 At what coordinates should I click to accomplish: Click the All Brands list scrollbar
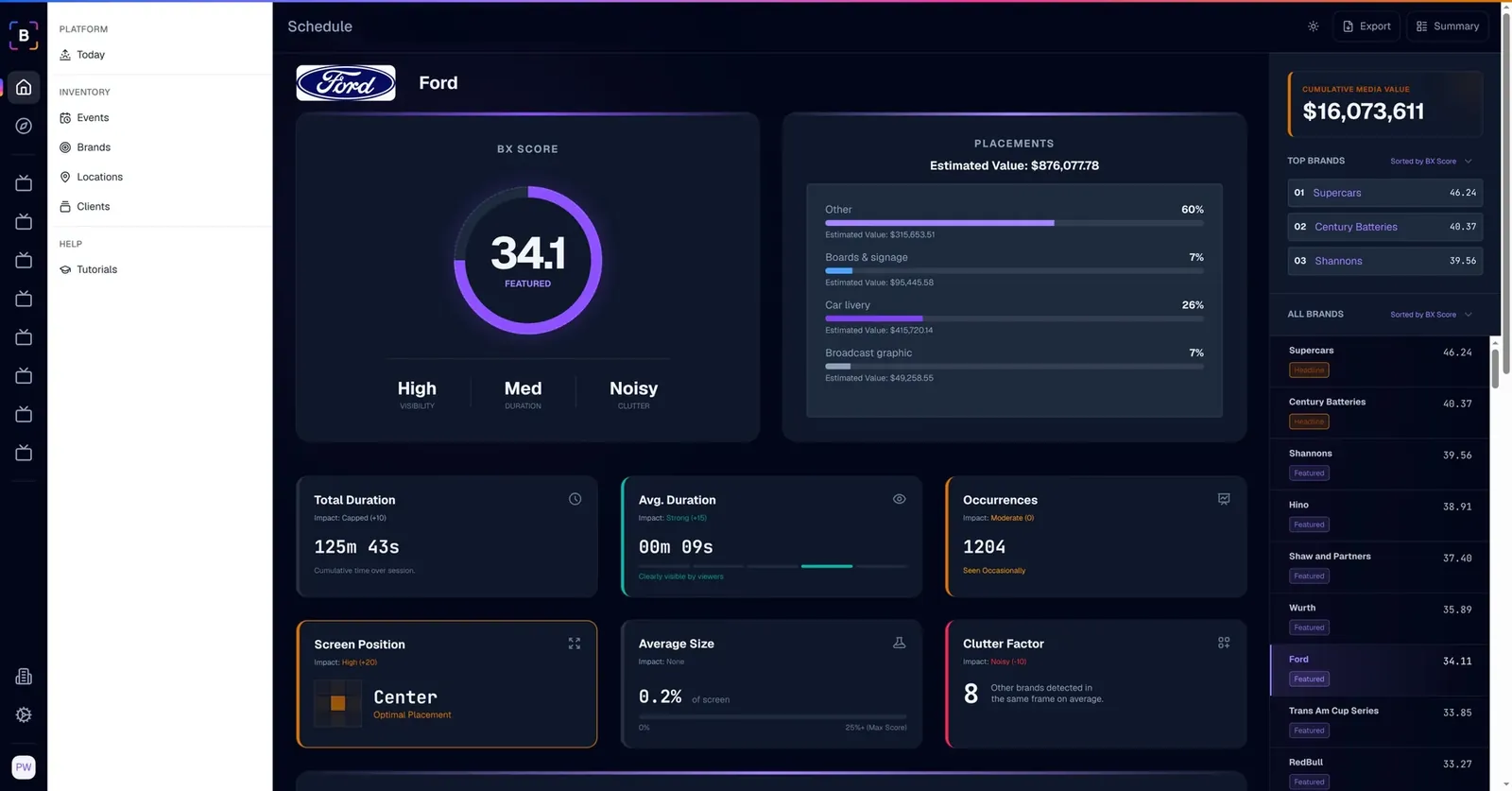[x=1495, y=369]
